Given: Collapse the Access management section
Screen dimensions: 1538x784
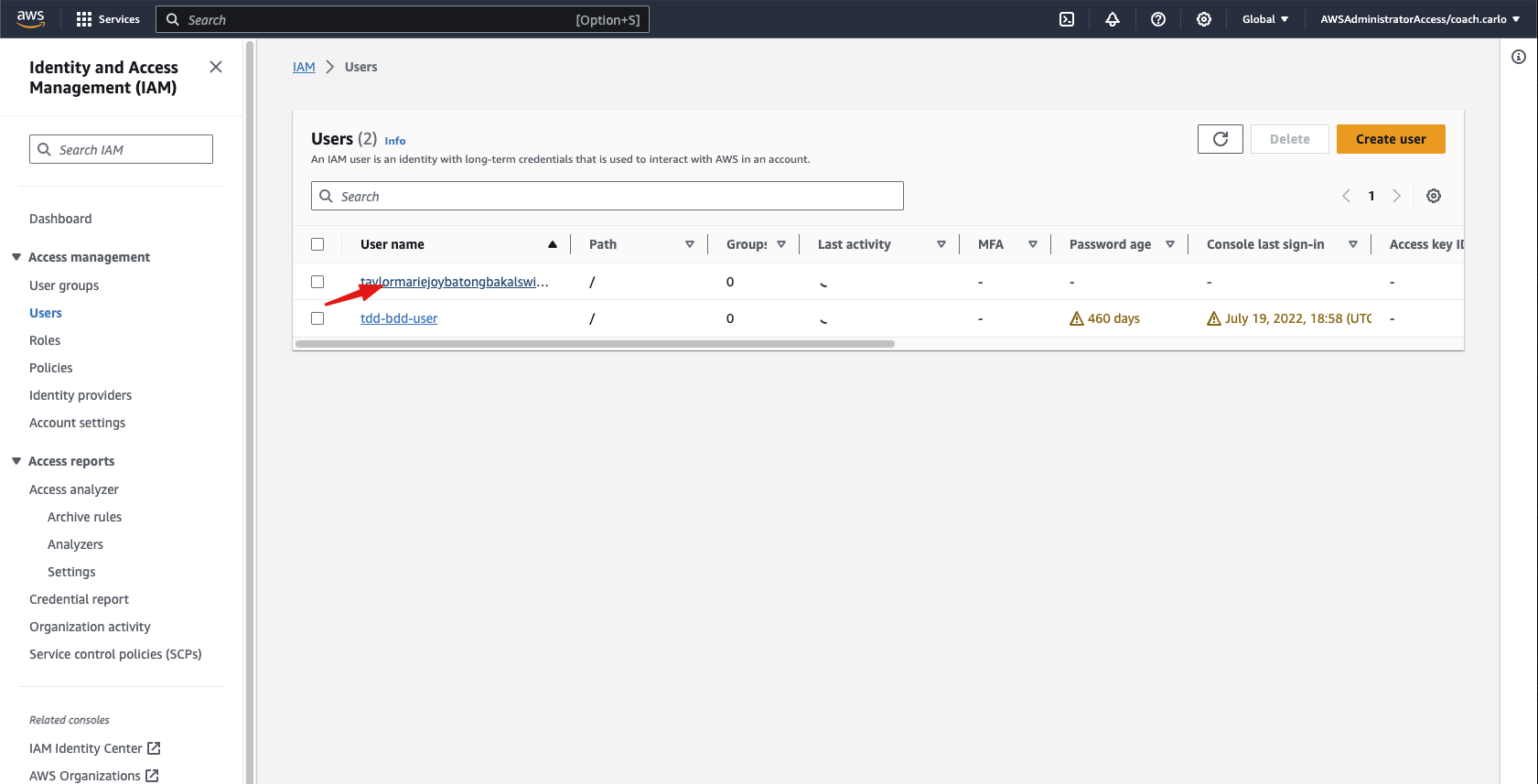Looking at the screenshot, I should click(x=16, y=257).
